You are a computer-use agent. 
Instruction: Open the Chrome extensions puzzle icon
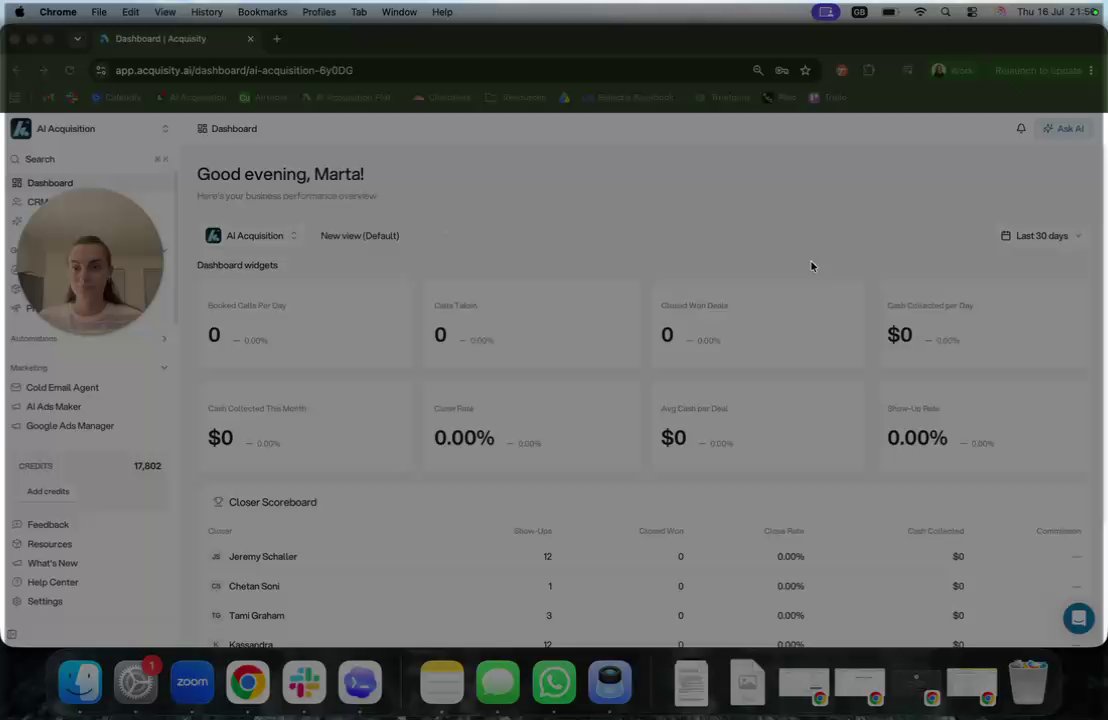(x=868, y=71)
